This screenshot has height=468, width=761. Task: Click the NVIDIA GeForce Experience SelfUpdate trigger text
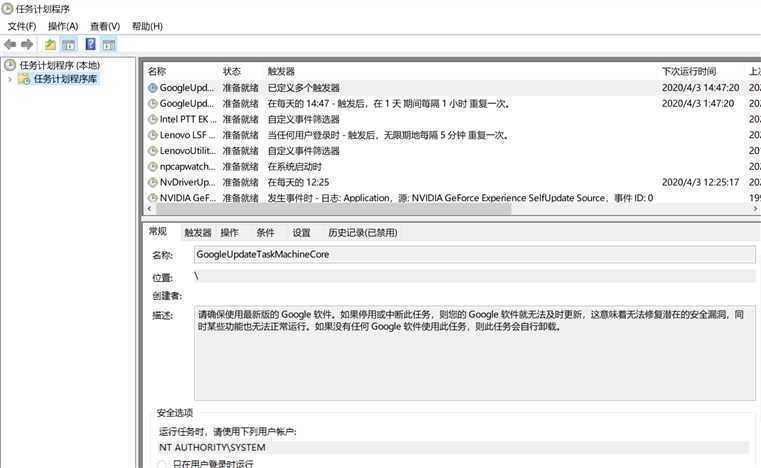[460, 198]
